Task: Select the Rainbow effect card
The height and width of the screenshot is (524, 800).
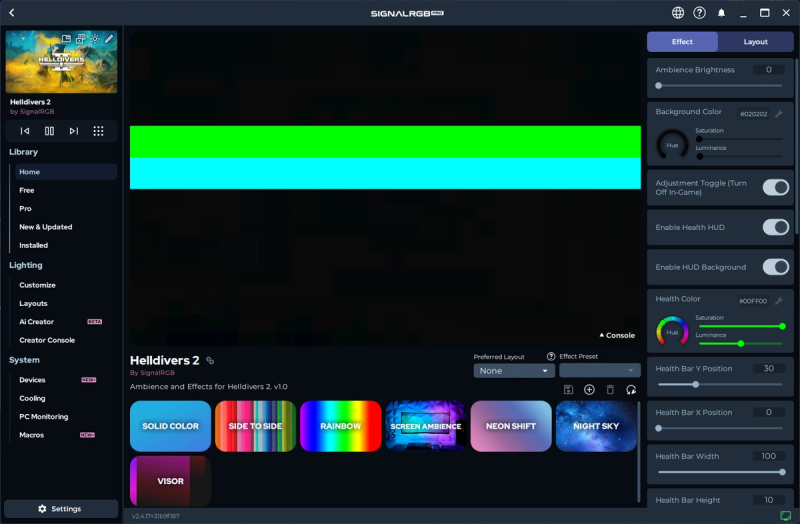Action: [341, 426]
